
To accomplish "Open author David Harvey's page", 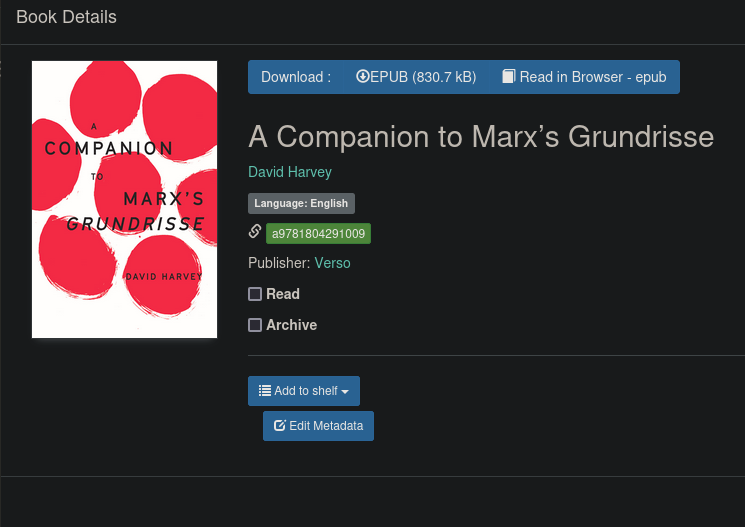I will click(290, 172).
